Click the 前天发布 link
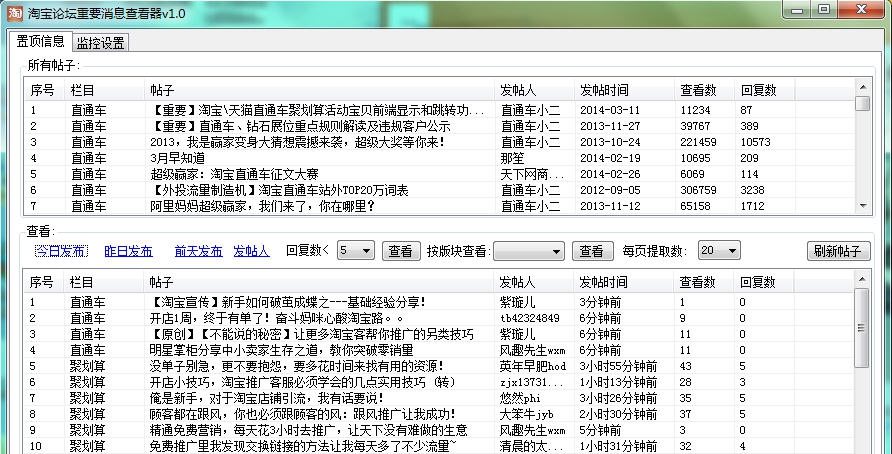Viewport: 892px width, 454px height. 199,251
